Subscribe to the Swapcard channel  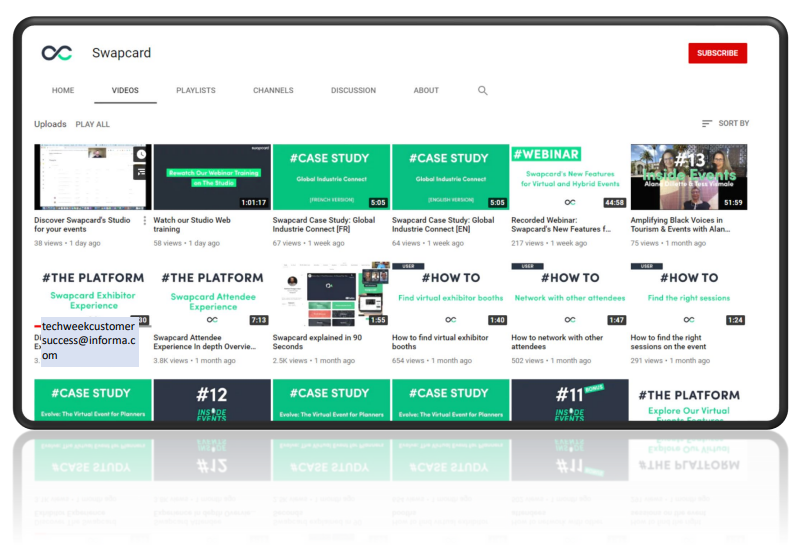(717, 53)
